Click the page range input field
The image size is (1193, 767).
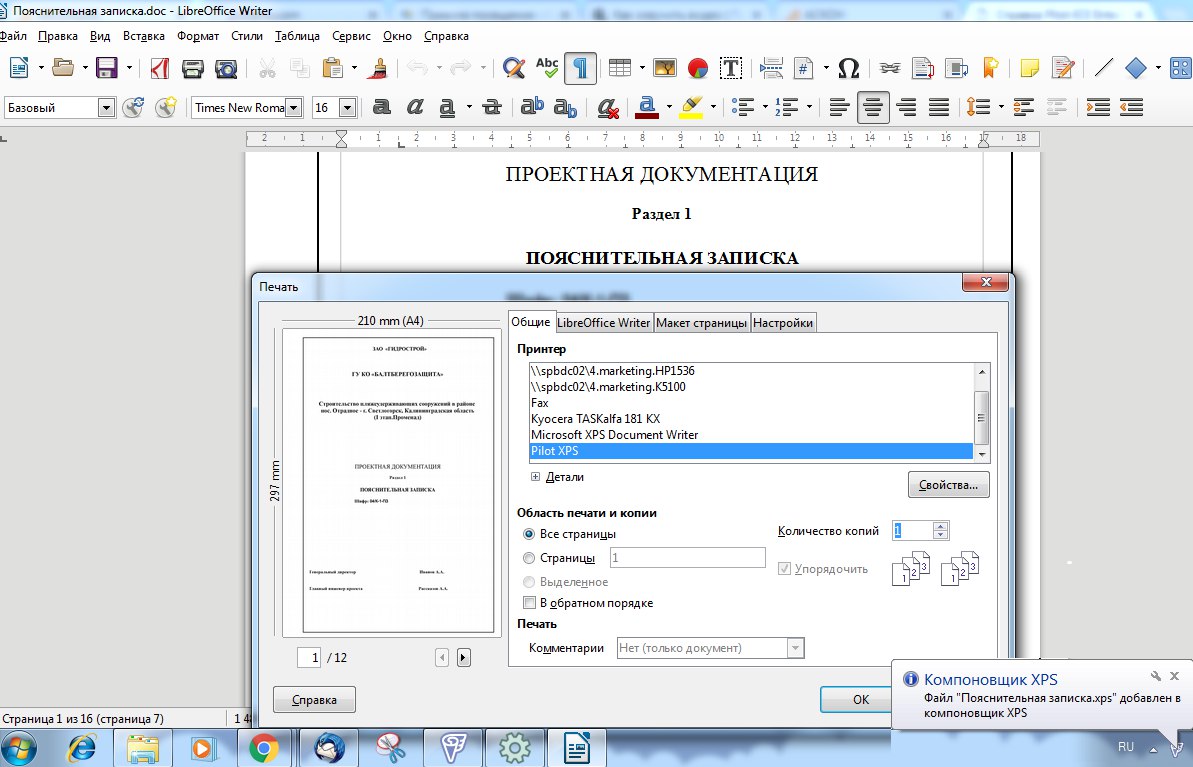[x=687, y=558]
